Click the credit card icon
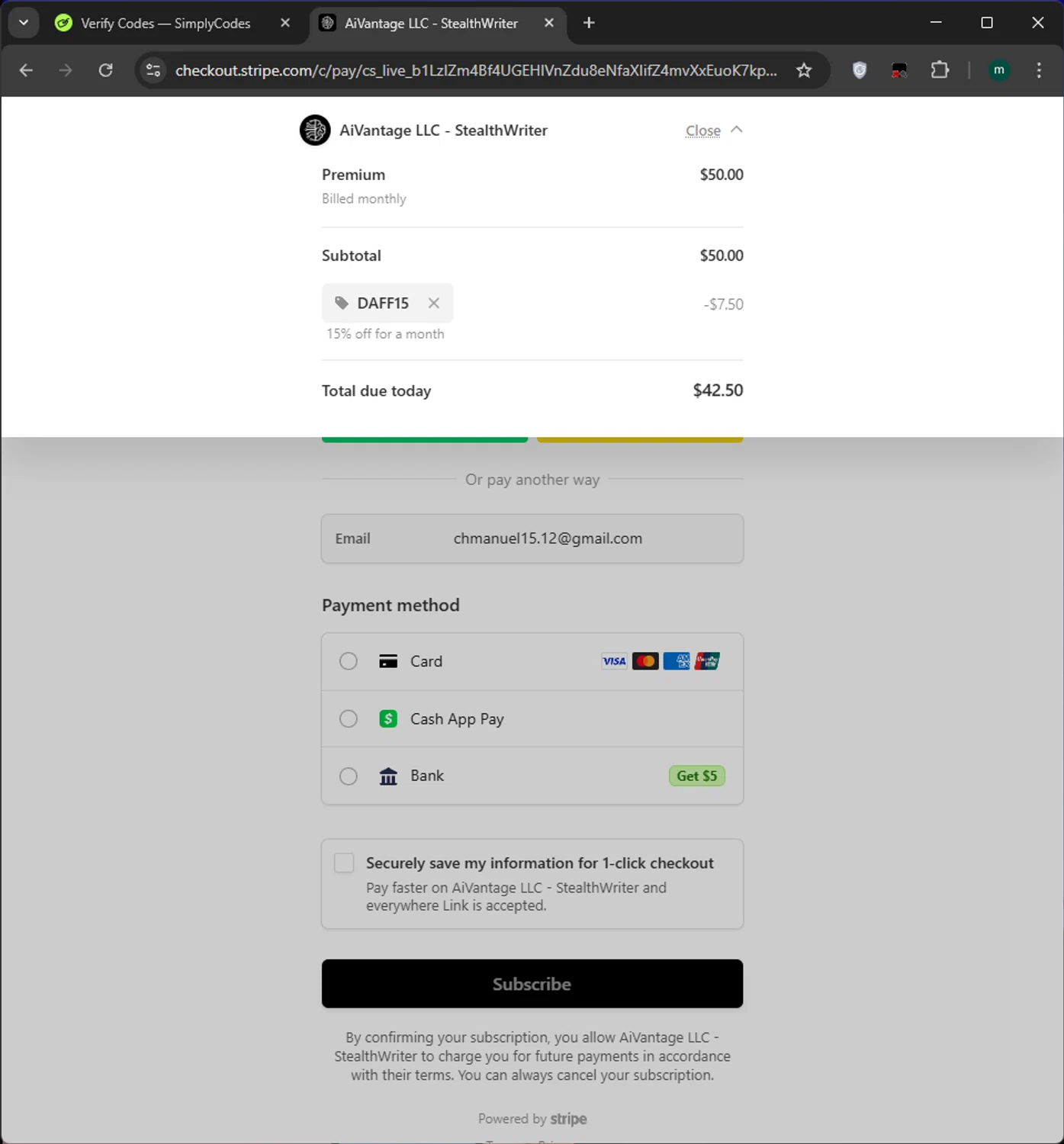 coord(388,661)
